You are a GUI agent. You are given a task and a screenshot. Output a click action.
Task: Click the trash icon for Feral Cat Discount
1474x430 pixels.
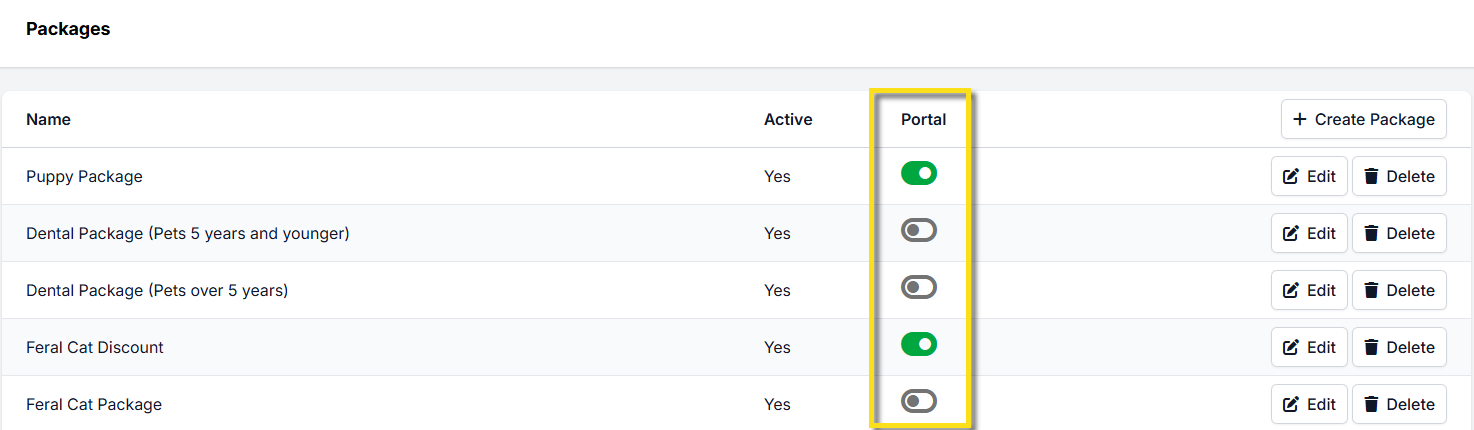1371,347
